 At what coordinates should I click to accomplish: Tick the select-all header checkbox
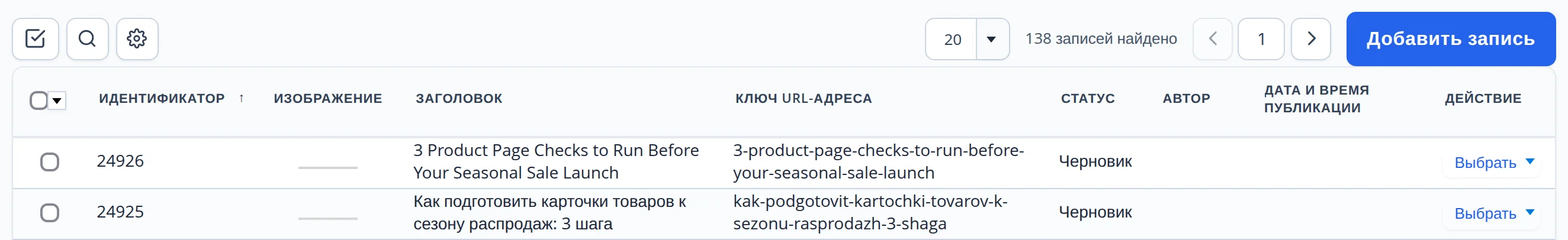(x=38, y=100)
